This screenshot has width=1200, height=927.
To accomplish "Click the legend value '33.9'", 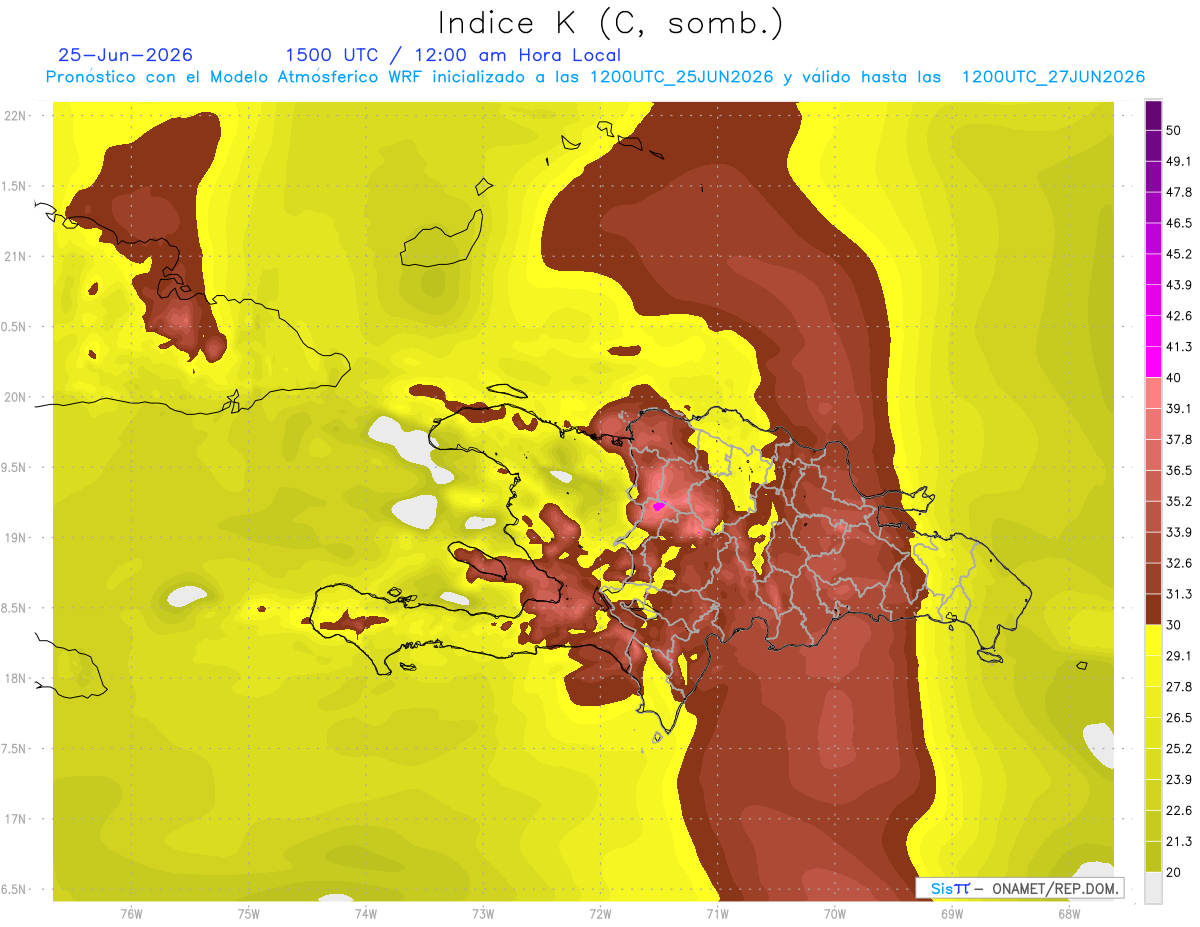I will point(1178,532).
